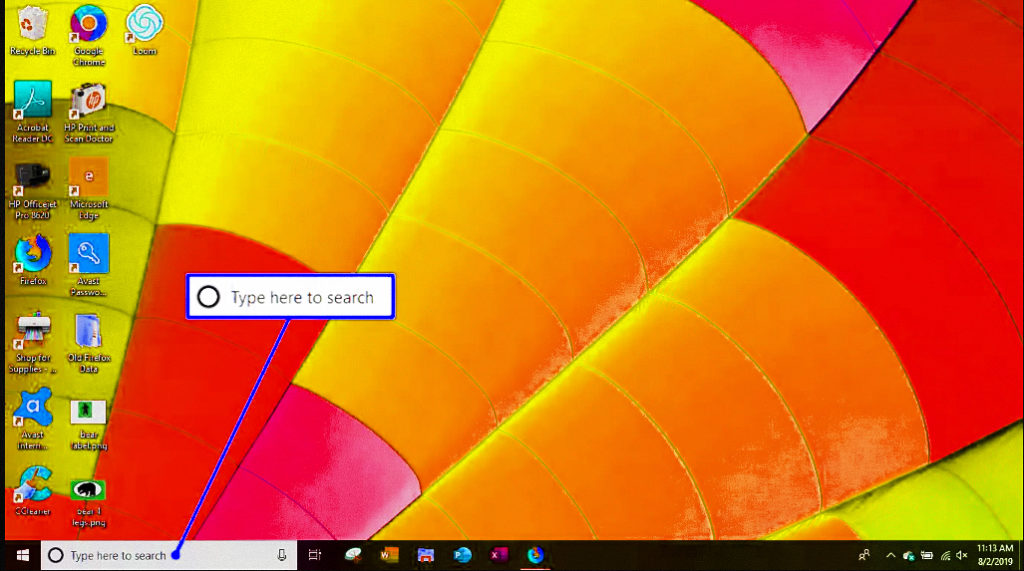
Task: Click the microphone icon in search box
Action: pos(281,555)
